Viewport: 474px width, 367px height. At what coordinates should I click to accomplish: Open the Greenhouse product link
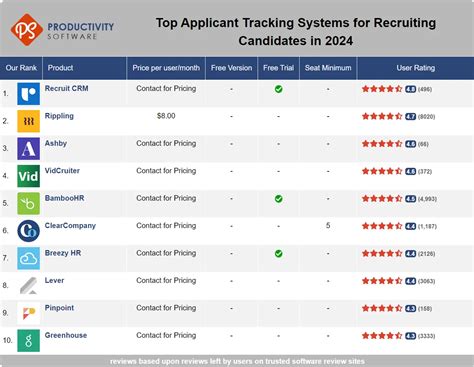tap(66, 335)
